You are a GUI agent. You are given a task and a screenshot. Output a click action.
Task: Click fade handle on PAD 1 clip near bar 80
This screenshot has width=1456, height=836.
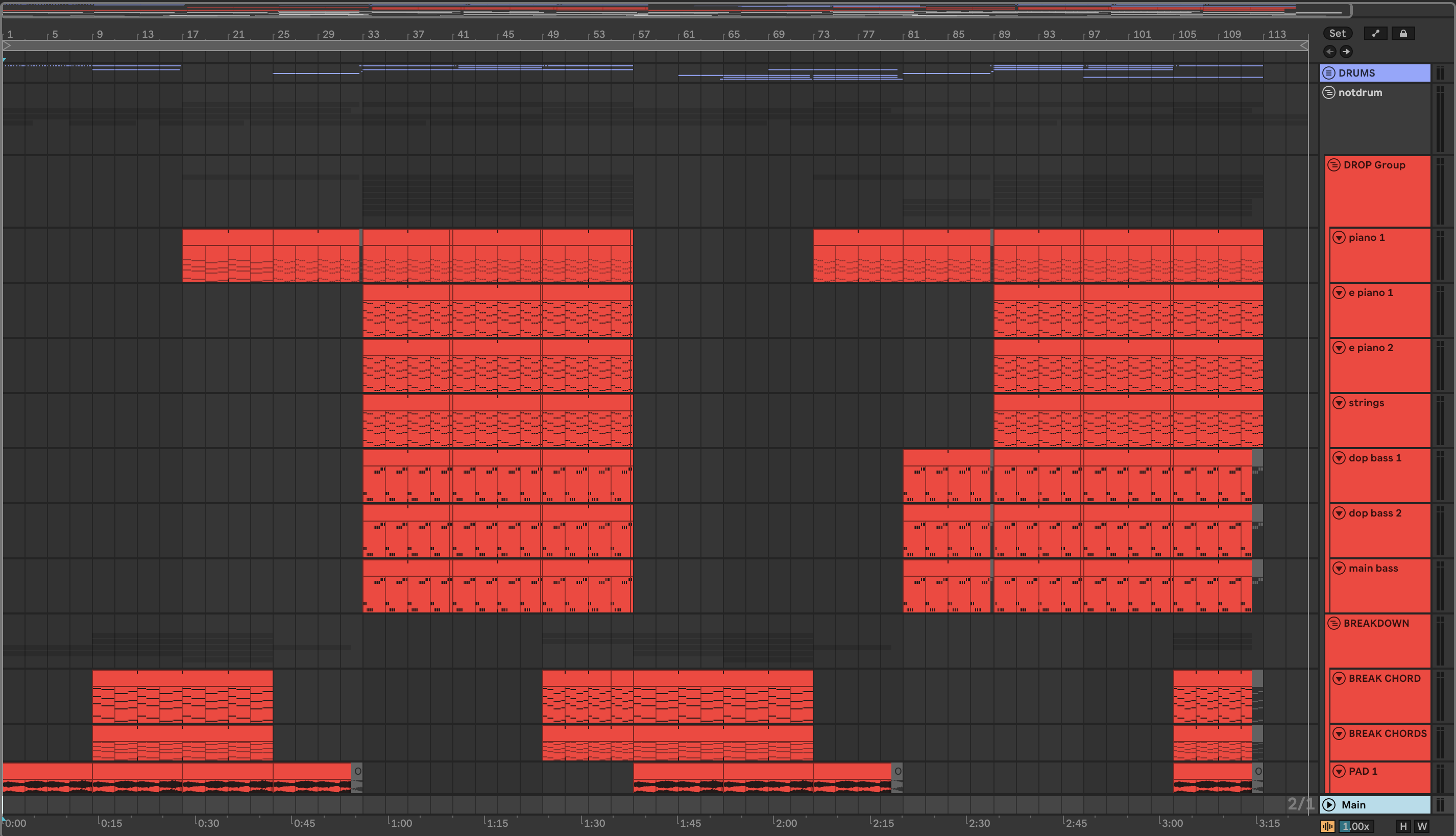point(897,771)
